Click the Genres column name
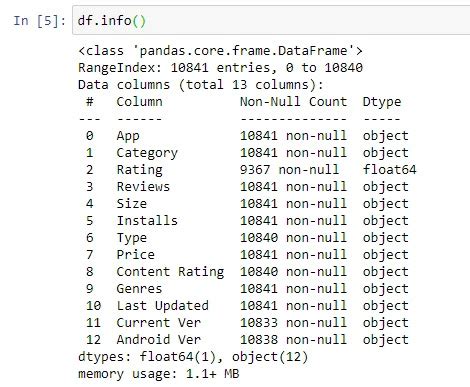 [x=139, y=289]
